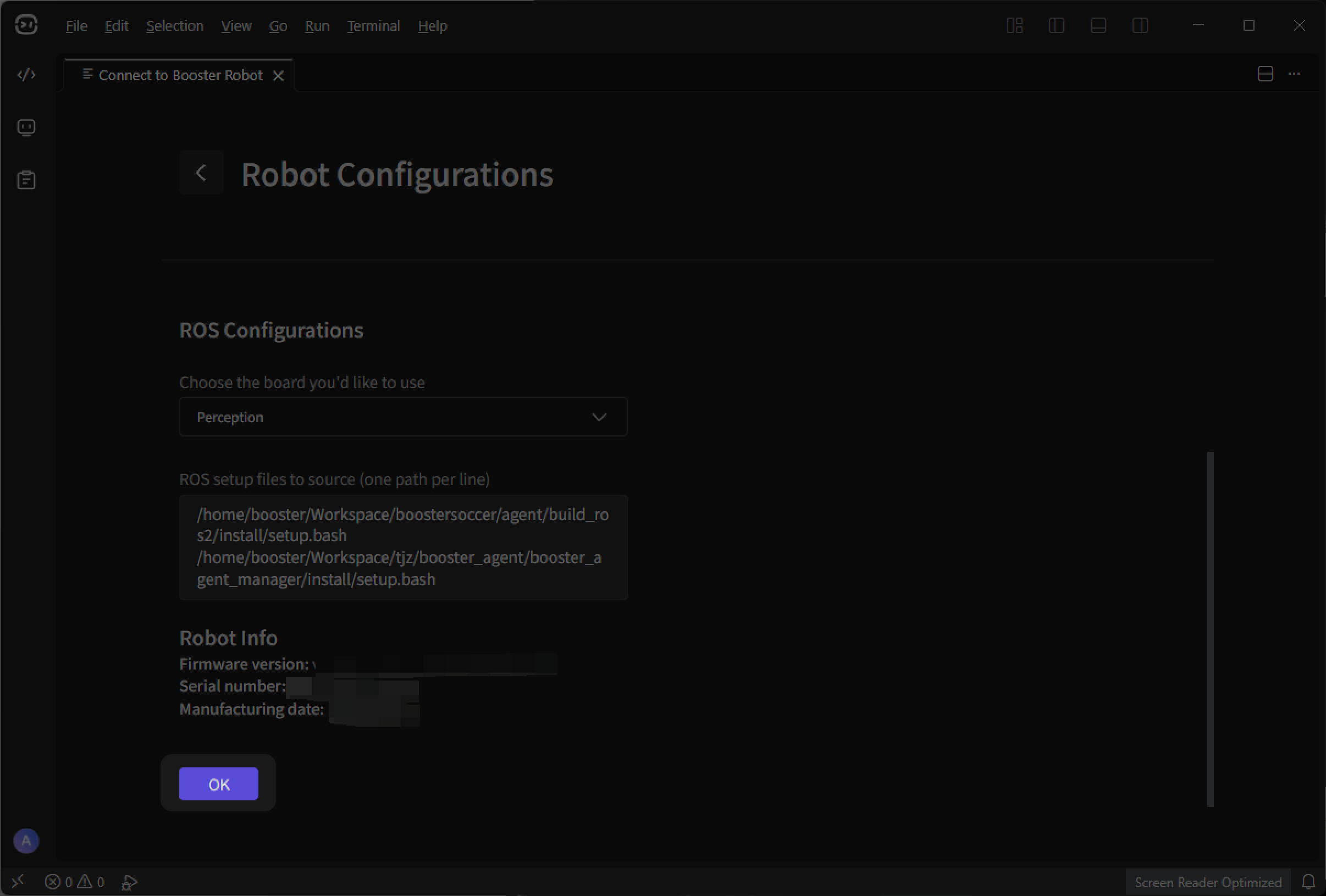Open the Selection menu
Viewport: 1326px width, 896px height.
point(175,26)
